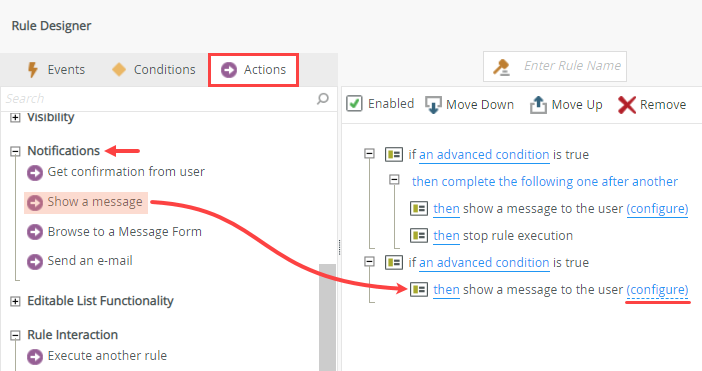The image size is (702, 371).
Task: Expand the Editable List Functionality category
Action: (x=15, y=301)
